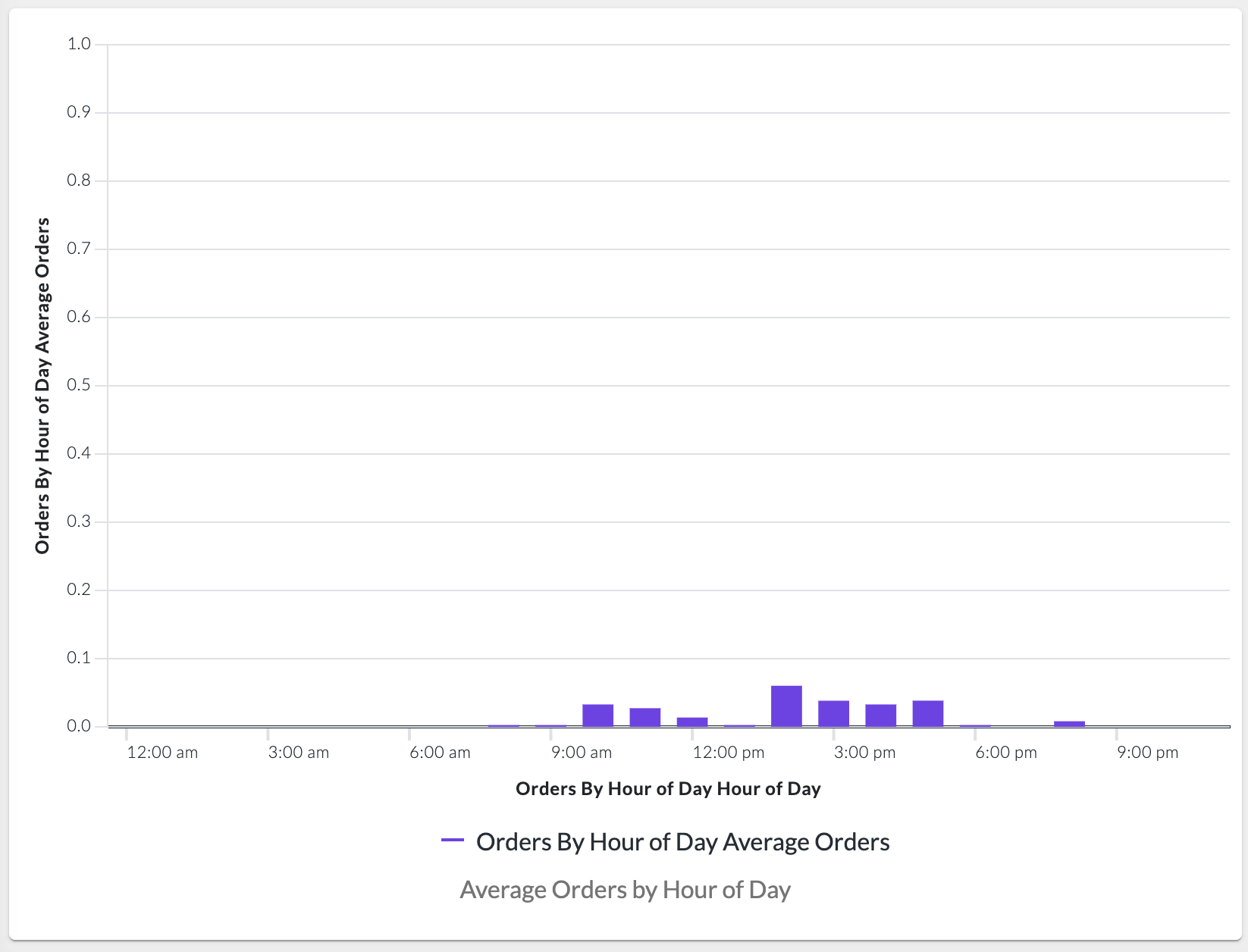The image size is (1248, 952).
Task: Select the 12:00 pm x-axis label
Action: coord(728,753)
